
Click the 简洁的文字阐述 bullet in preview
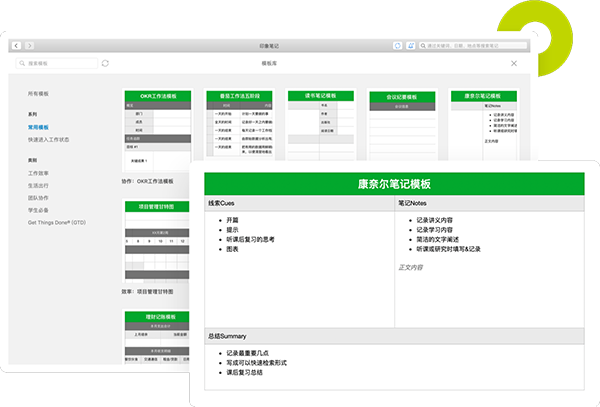[x=437, y=239]
